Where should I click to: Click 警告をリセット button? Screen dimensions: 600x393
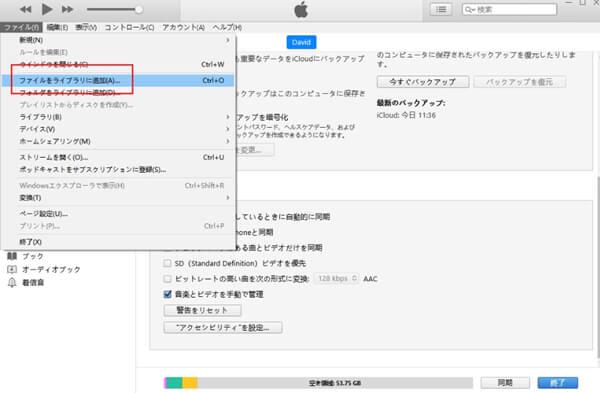point(202,310)
